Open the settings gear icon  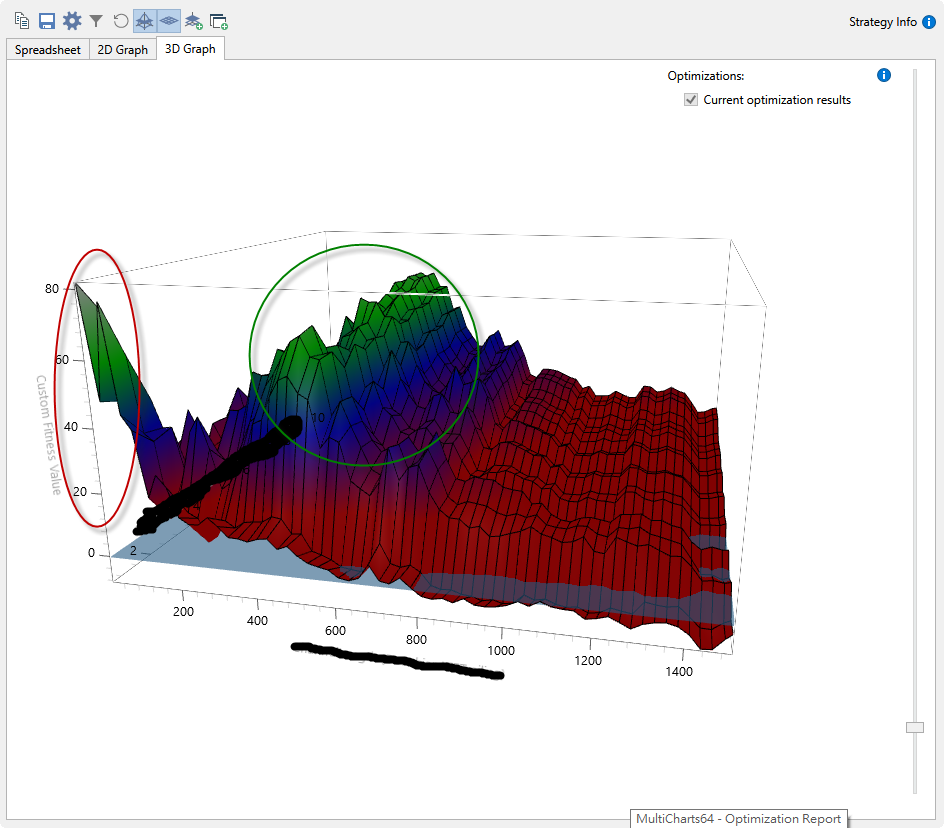click(x=72, y=21)
